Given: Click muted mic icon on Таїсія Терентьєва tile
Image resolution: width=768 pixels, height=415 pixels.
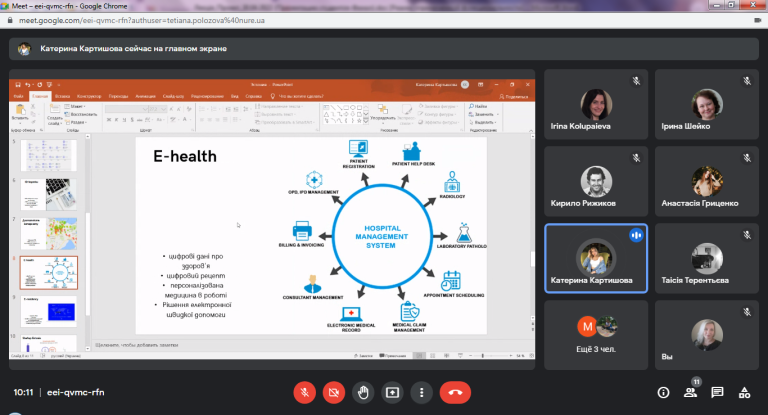Looking at the screenshot, I should 747,235.
